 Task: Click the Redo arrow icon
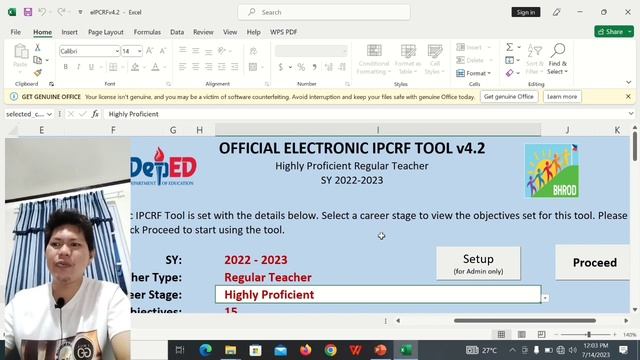point(61,12)
